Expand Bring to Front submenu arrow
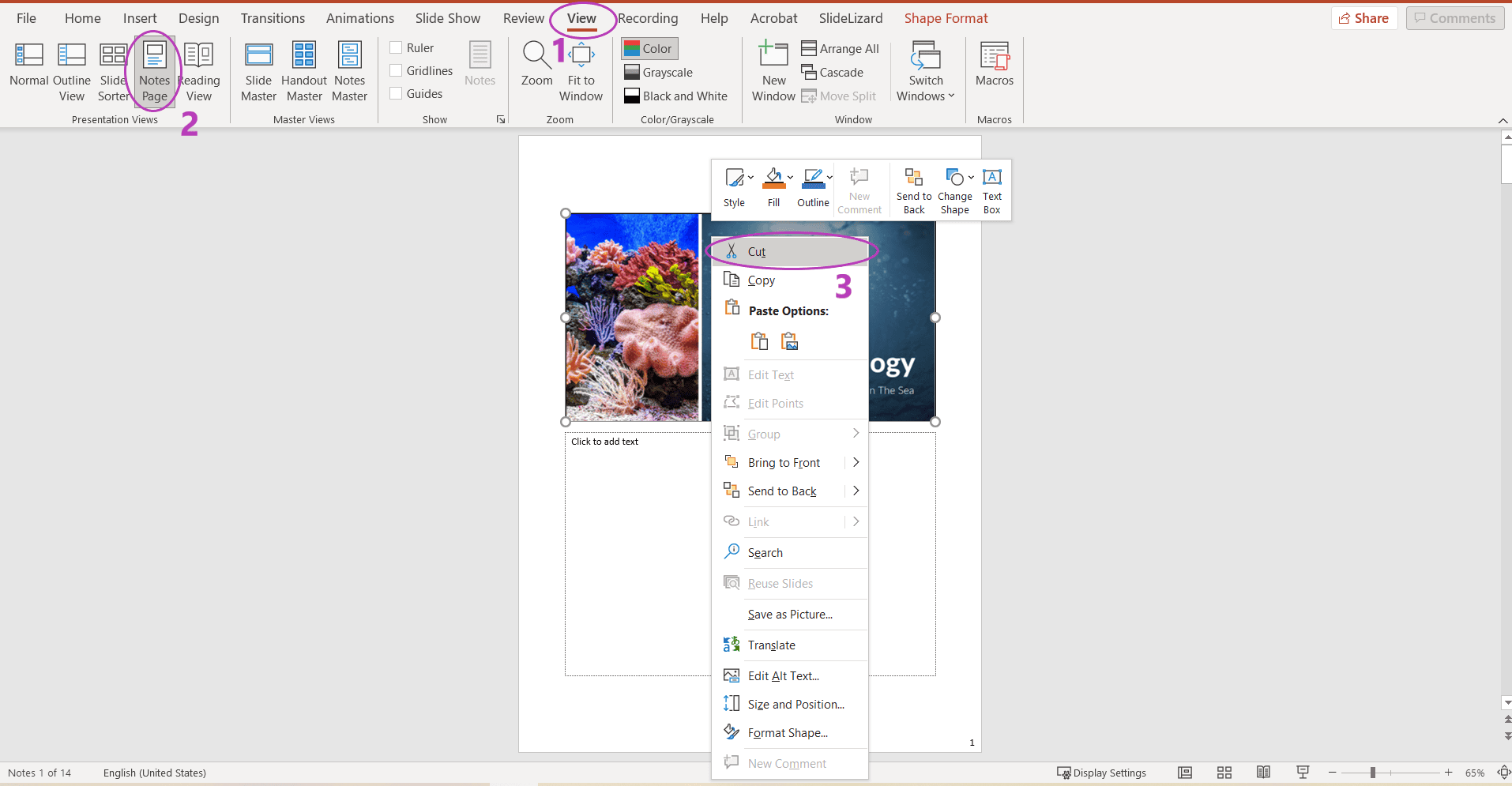The width and height of the screenshot is (1512, 786). click(856, 462)
